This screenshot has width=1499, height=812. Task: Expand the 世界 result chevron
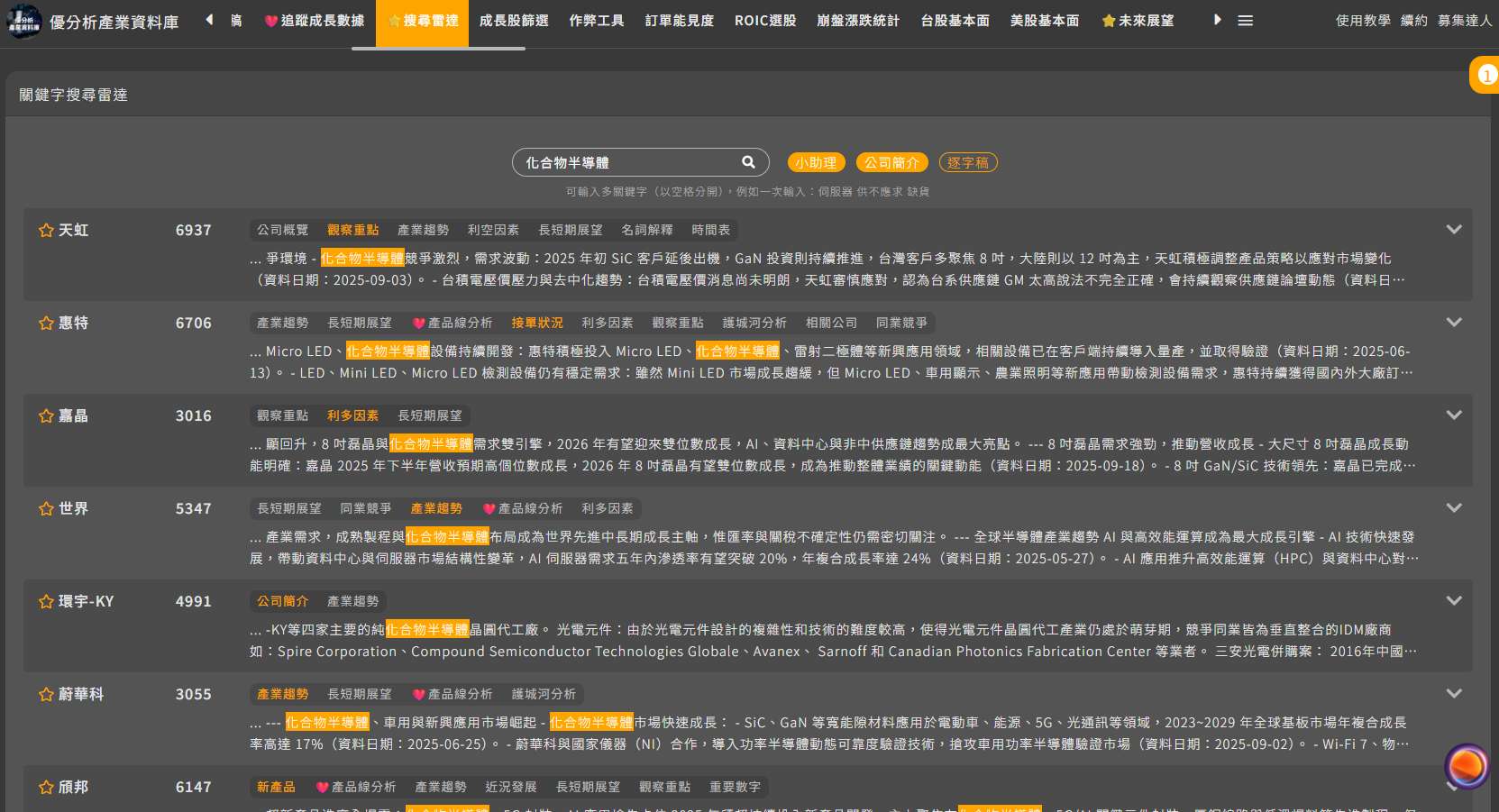[x=1453, y=508]
